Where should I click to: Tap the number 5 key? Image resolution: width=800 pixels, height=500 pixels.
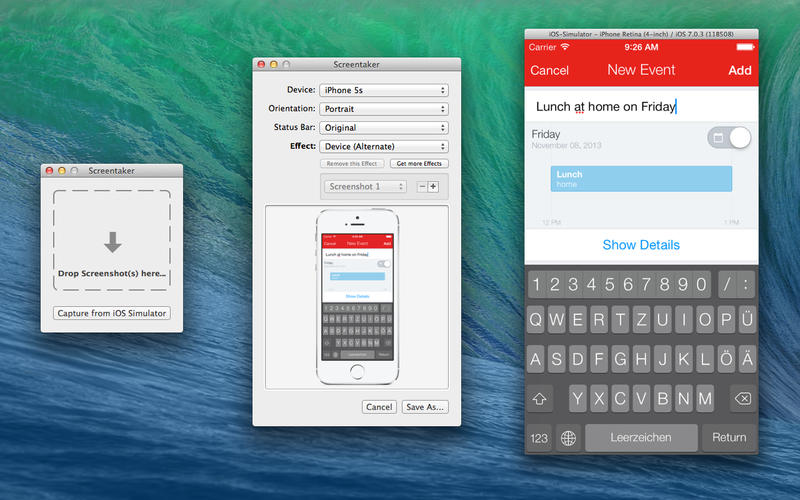[610, 284]
